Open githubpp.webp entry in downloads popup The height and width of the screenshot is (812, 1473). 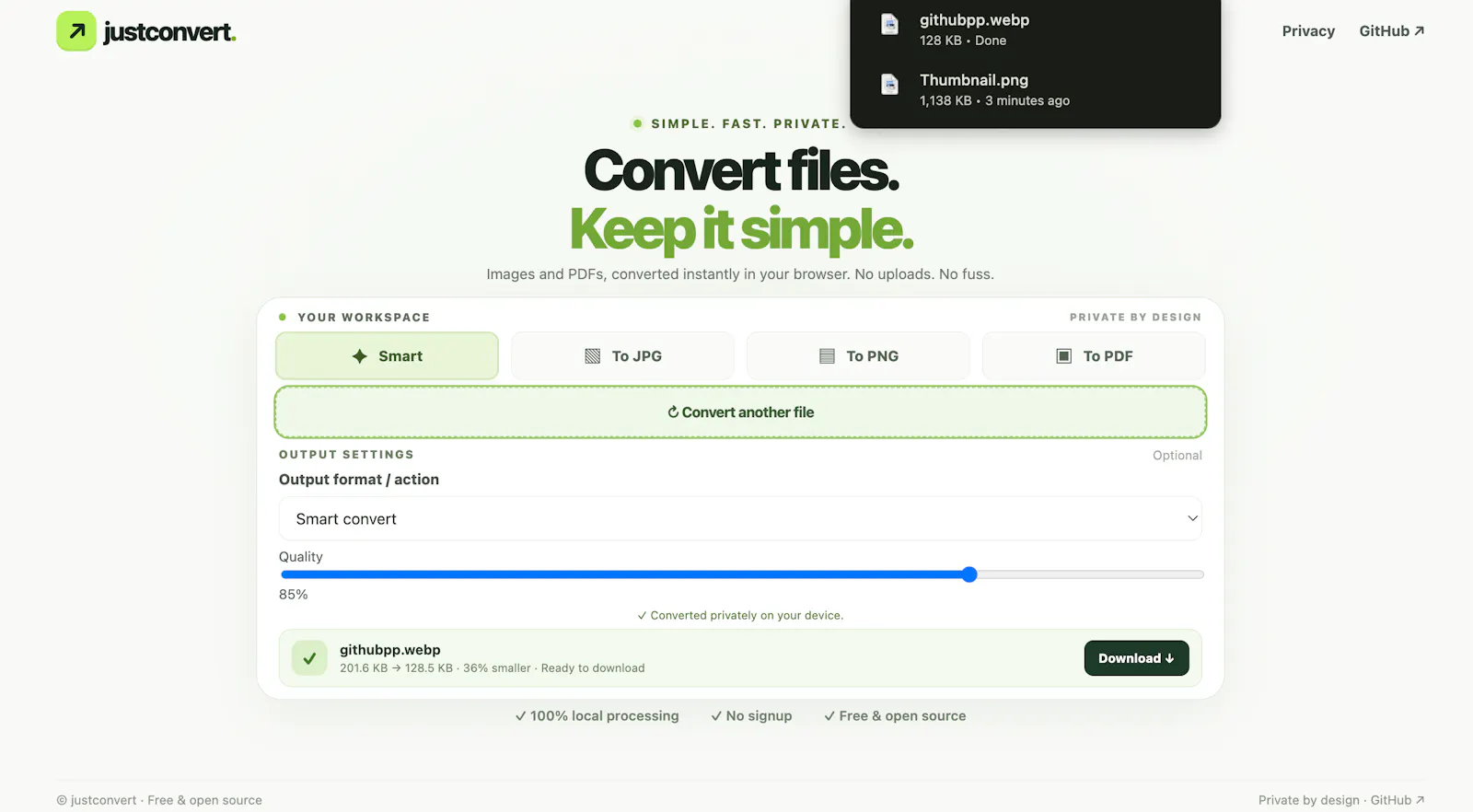coord(1035,29)
